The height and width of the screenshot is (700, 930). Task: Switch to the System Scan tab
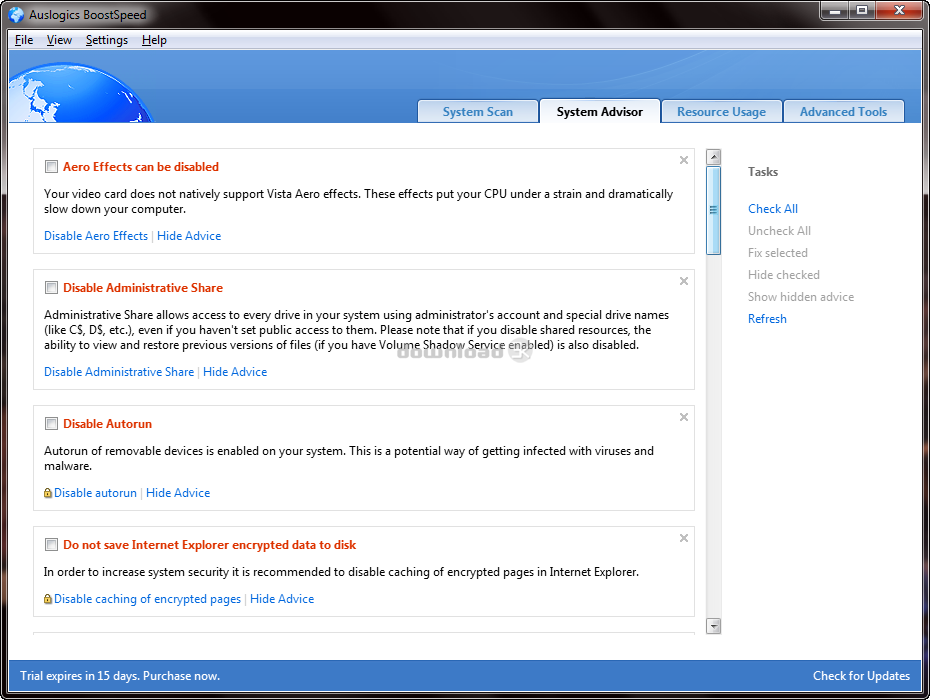click(x=477, y=112)
